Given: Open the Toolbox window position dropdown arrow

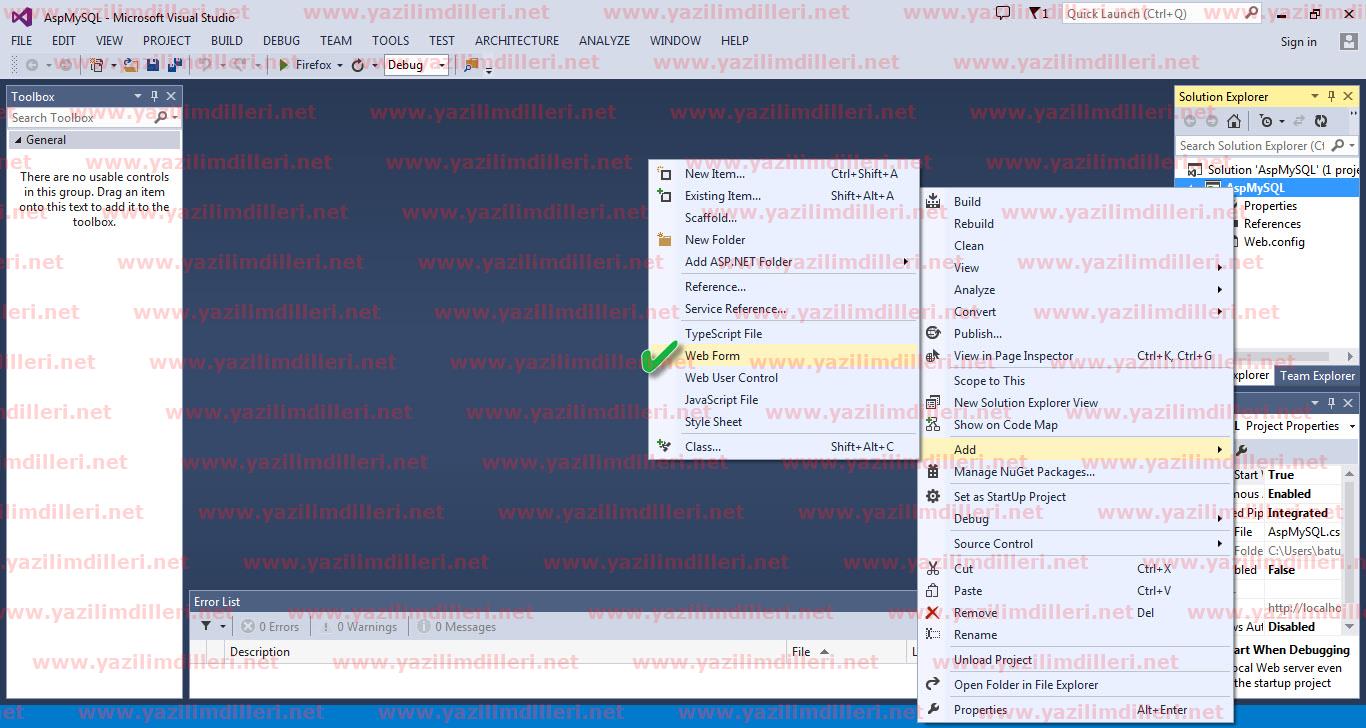Looking at the screenshot, I should click(138, 96).
